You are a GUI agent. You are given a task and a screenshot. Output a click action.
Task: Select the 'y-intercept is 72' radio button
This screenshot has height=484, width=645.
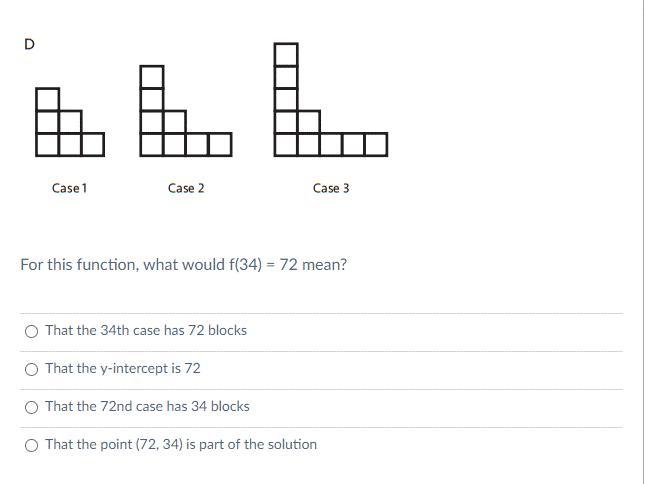tap(32, 369)
